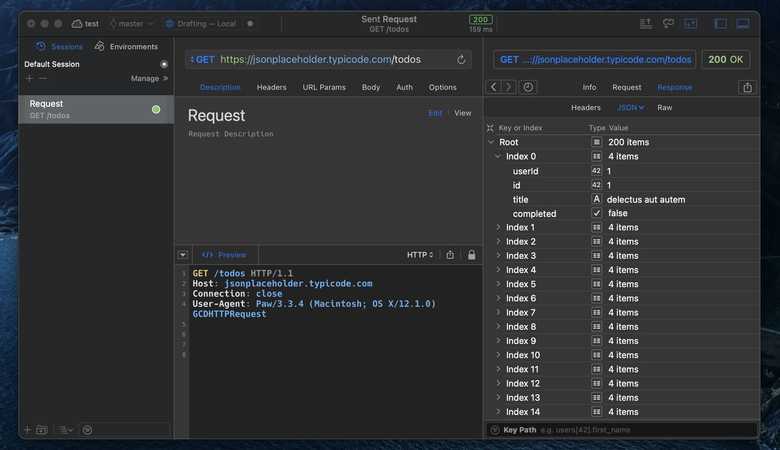Go forward with the right arrow in the response panel

(x=508, y=87)
